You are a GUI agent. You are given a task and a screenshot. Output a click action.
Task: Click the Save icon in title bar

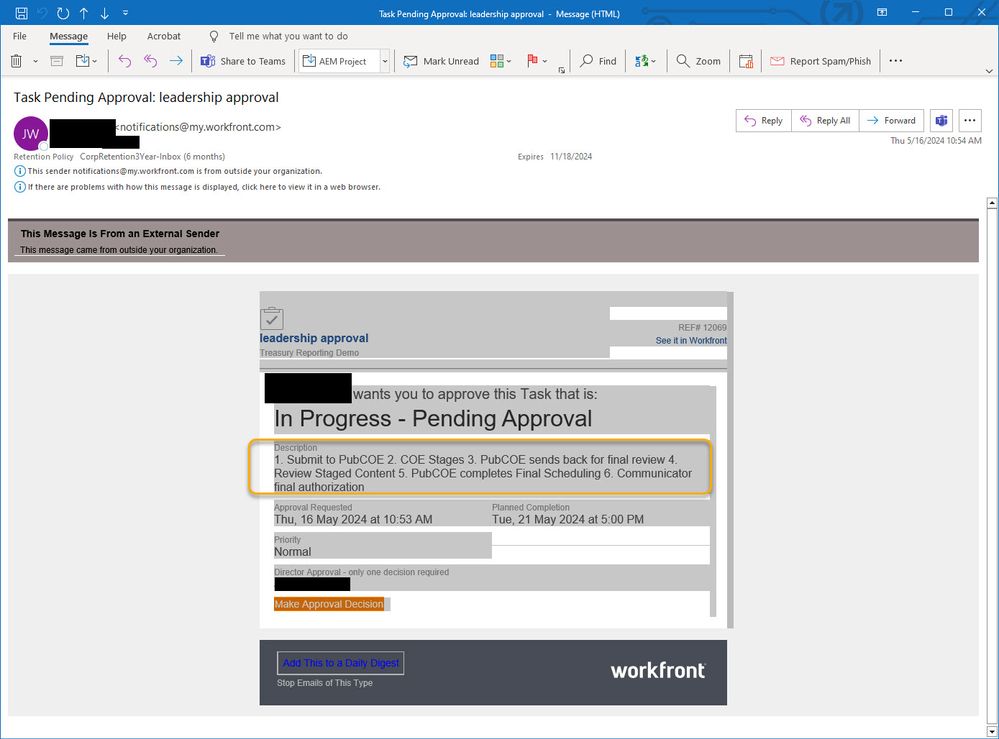point(21,14)
